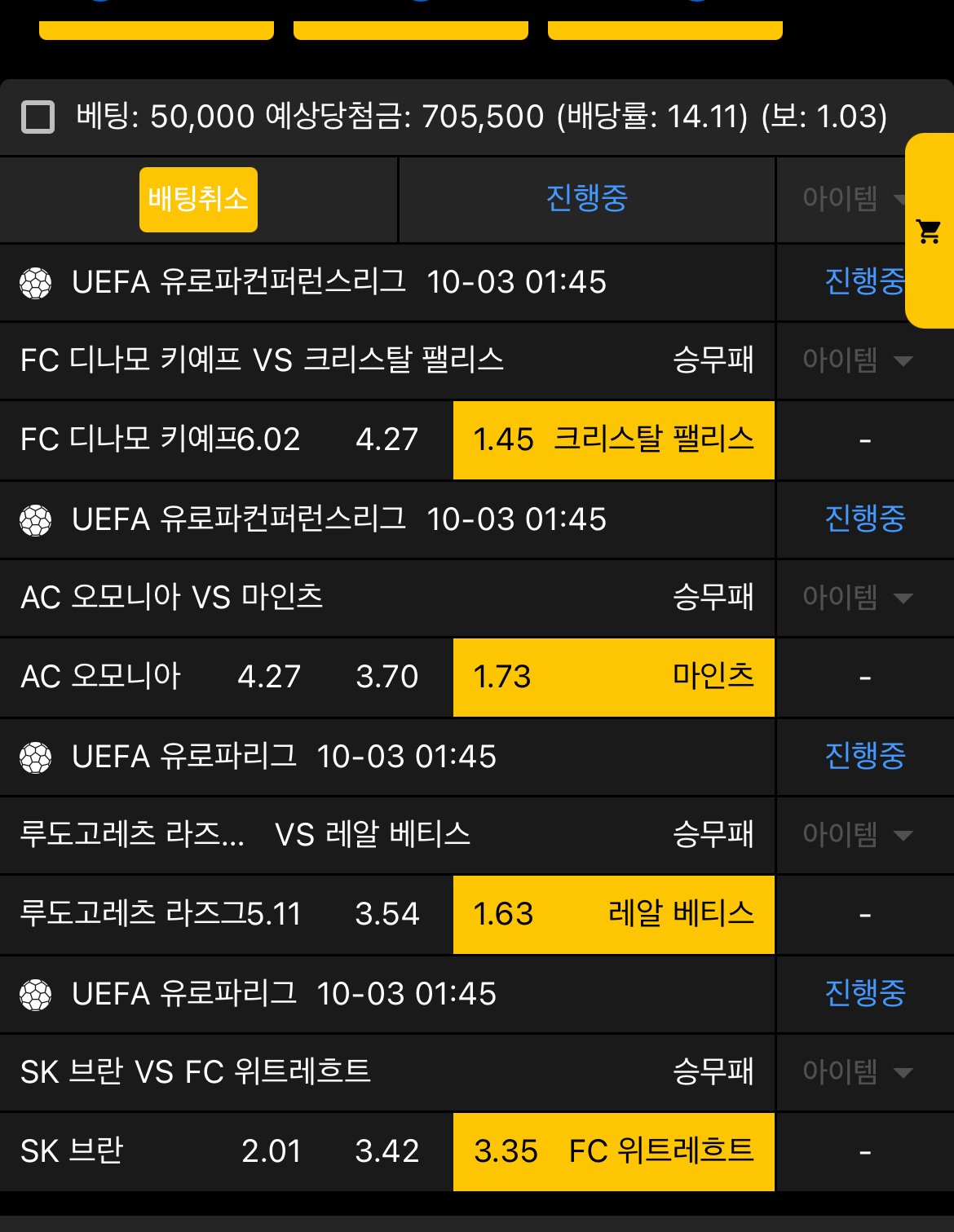Click soccer ball icon for 루도고레츠 match
The height and width of the screenshot is (1232, 954).
coord(36,757)
